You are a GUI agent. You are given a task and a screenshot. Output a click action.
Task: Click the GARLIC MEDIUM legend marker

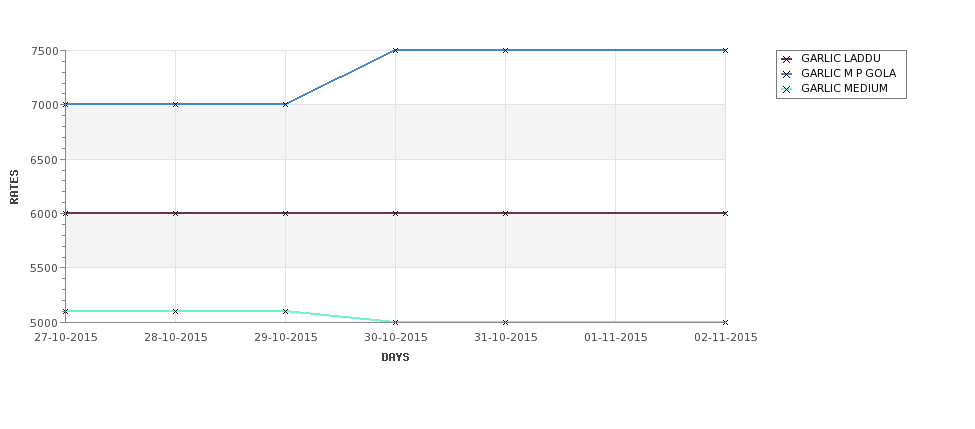click(x=786, y=89)
